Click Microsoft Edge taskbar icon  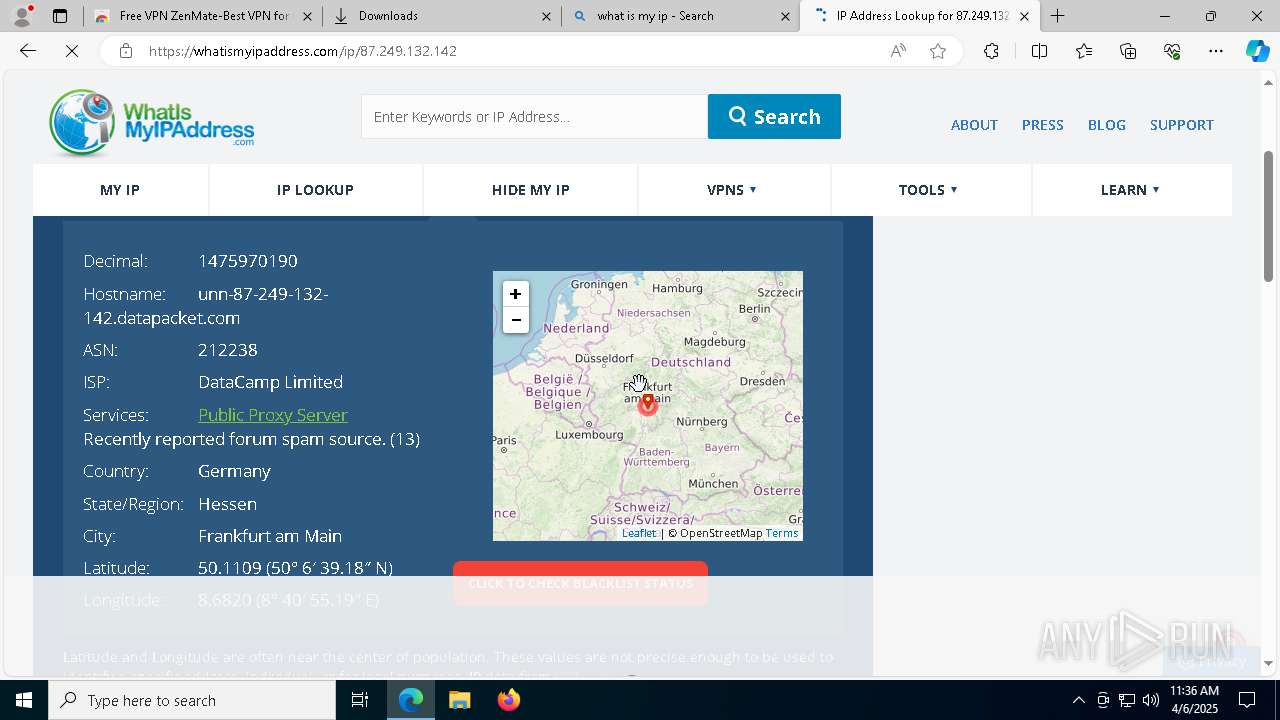click(411, 700)
